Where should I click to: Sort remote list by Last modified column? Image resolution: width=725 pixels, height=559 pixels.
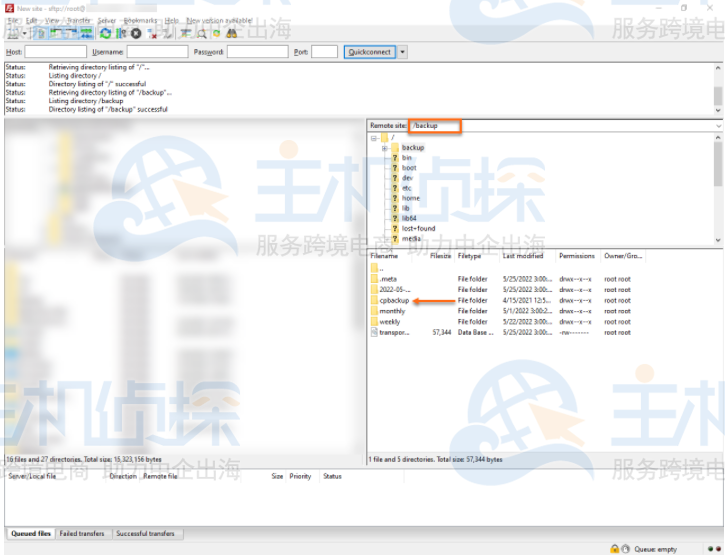[527, 256]
